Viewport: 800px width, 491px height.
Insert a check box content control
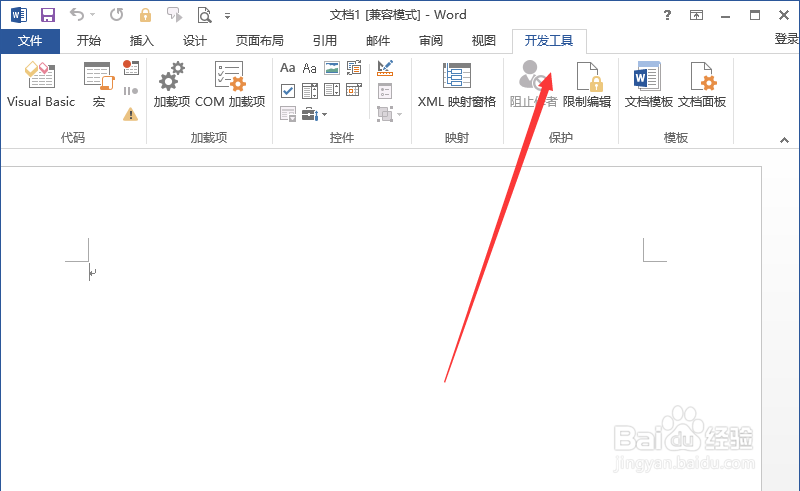pos(288,91)
